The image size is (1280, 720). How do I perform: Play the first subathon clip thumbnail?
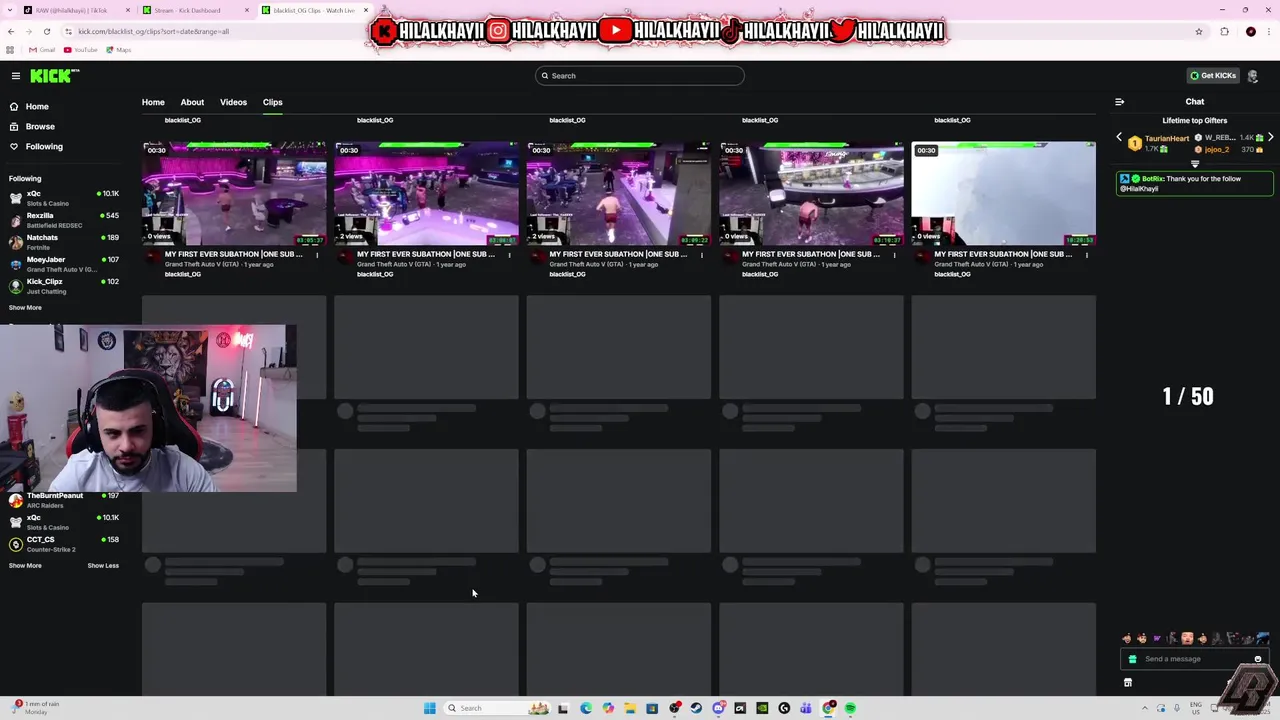tap(234, 193)
